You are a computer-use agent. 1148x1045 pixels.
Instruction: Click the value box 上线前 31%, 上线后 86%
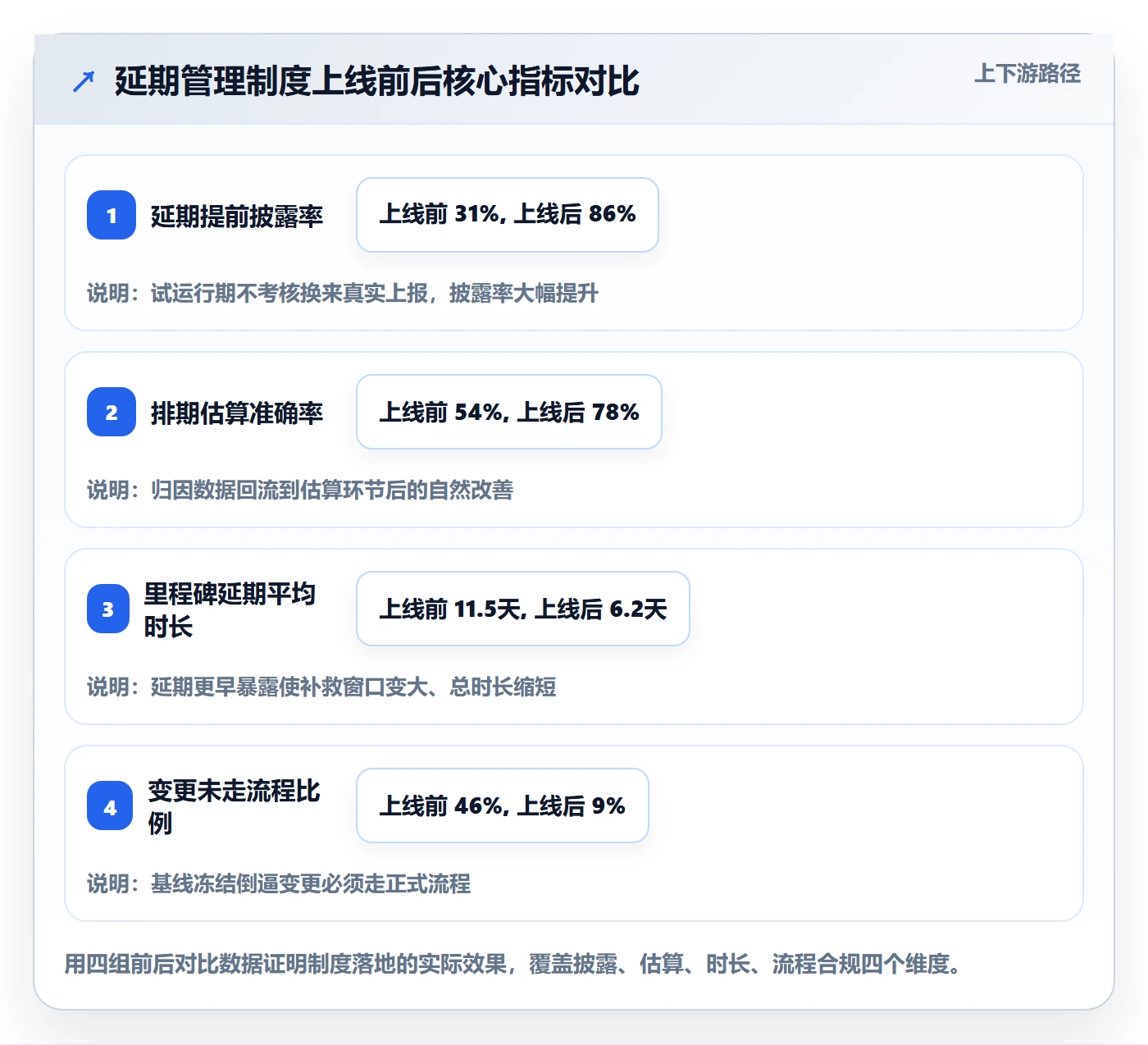click(x=508, y=215)
